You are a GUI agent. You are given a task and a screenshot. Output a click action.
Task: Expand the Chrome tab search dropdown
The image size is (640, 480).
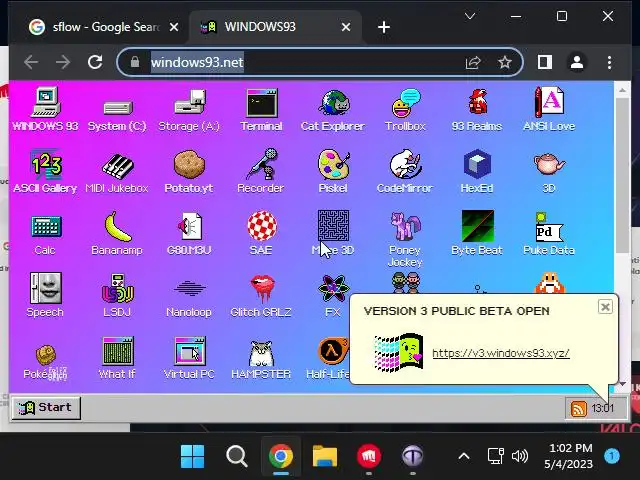point(470,16)
